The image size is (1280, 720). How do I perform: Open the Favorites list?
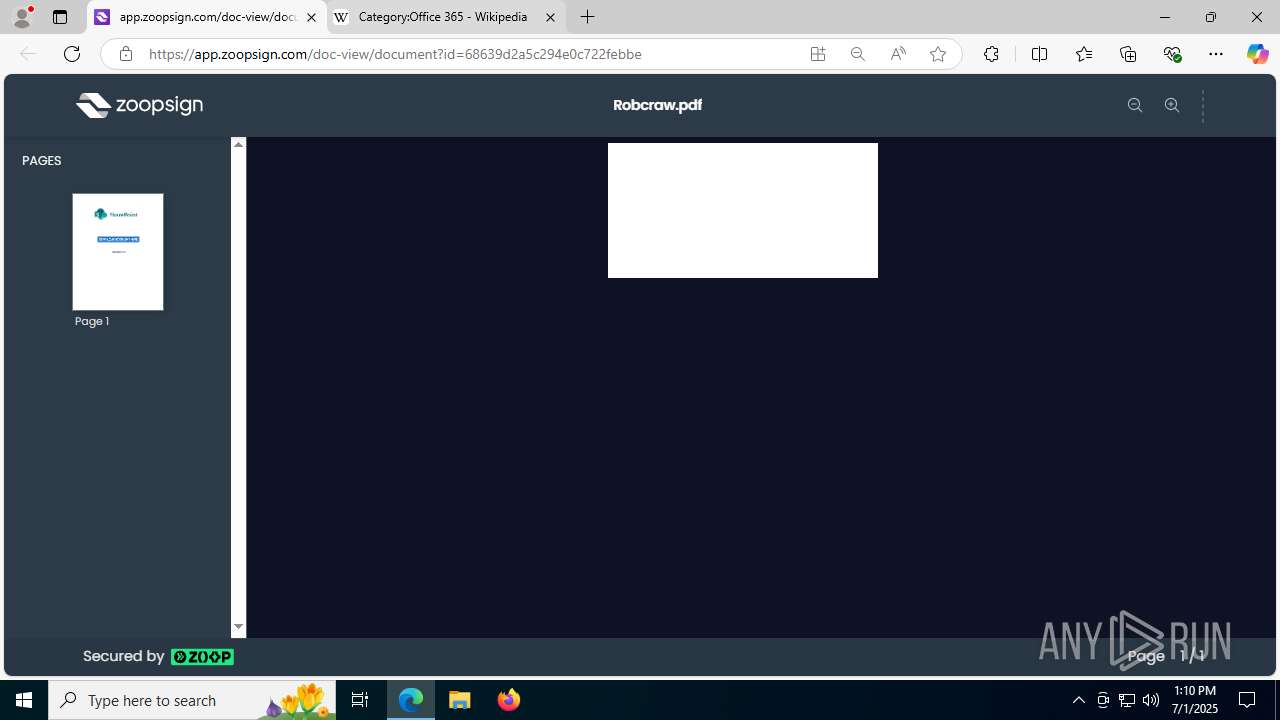click(1084, 54)
